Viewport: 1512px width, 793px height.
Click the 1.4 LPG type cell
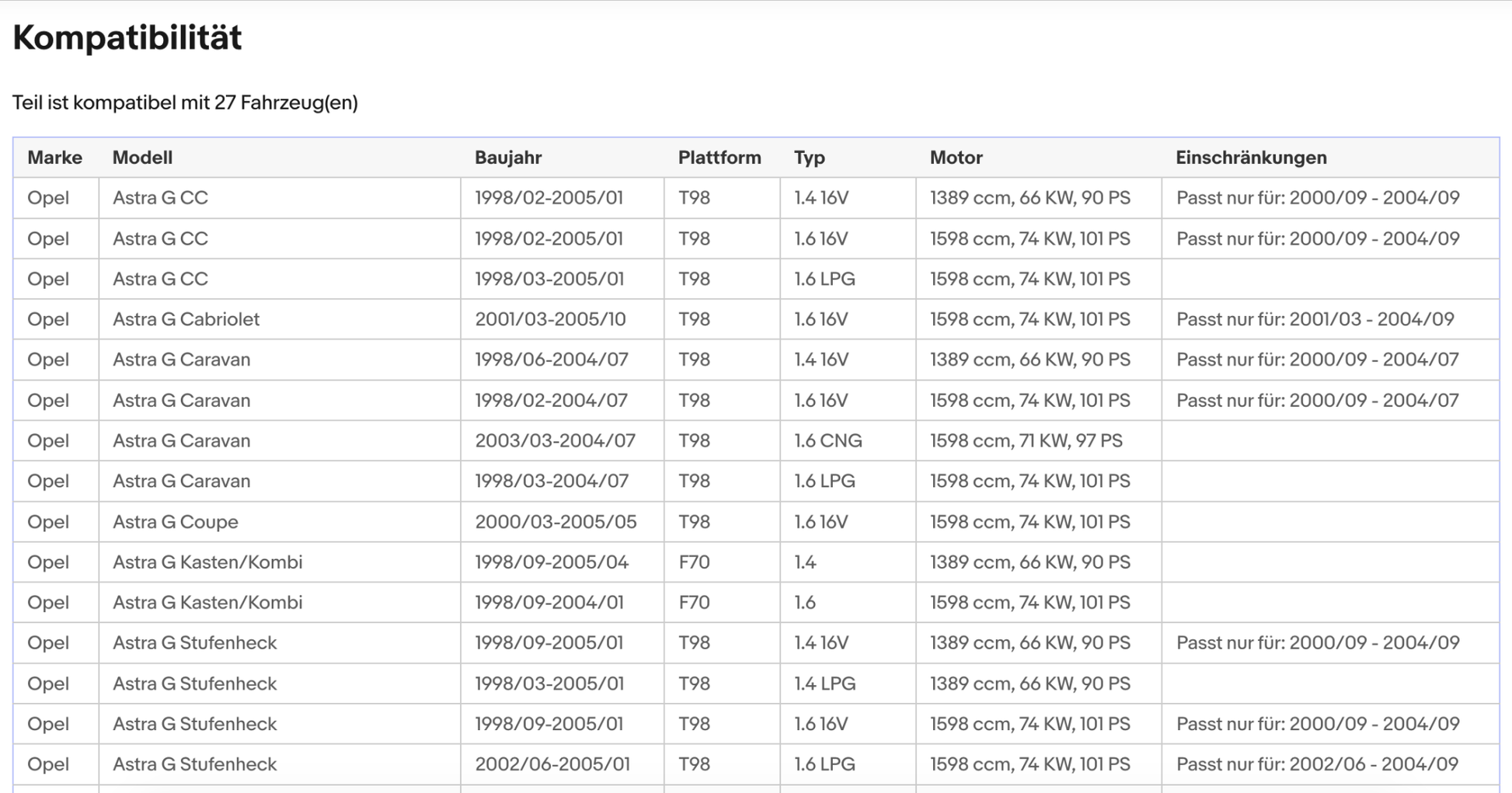coord(824,683)
